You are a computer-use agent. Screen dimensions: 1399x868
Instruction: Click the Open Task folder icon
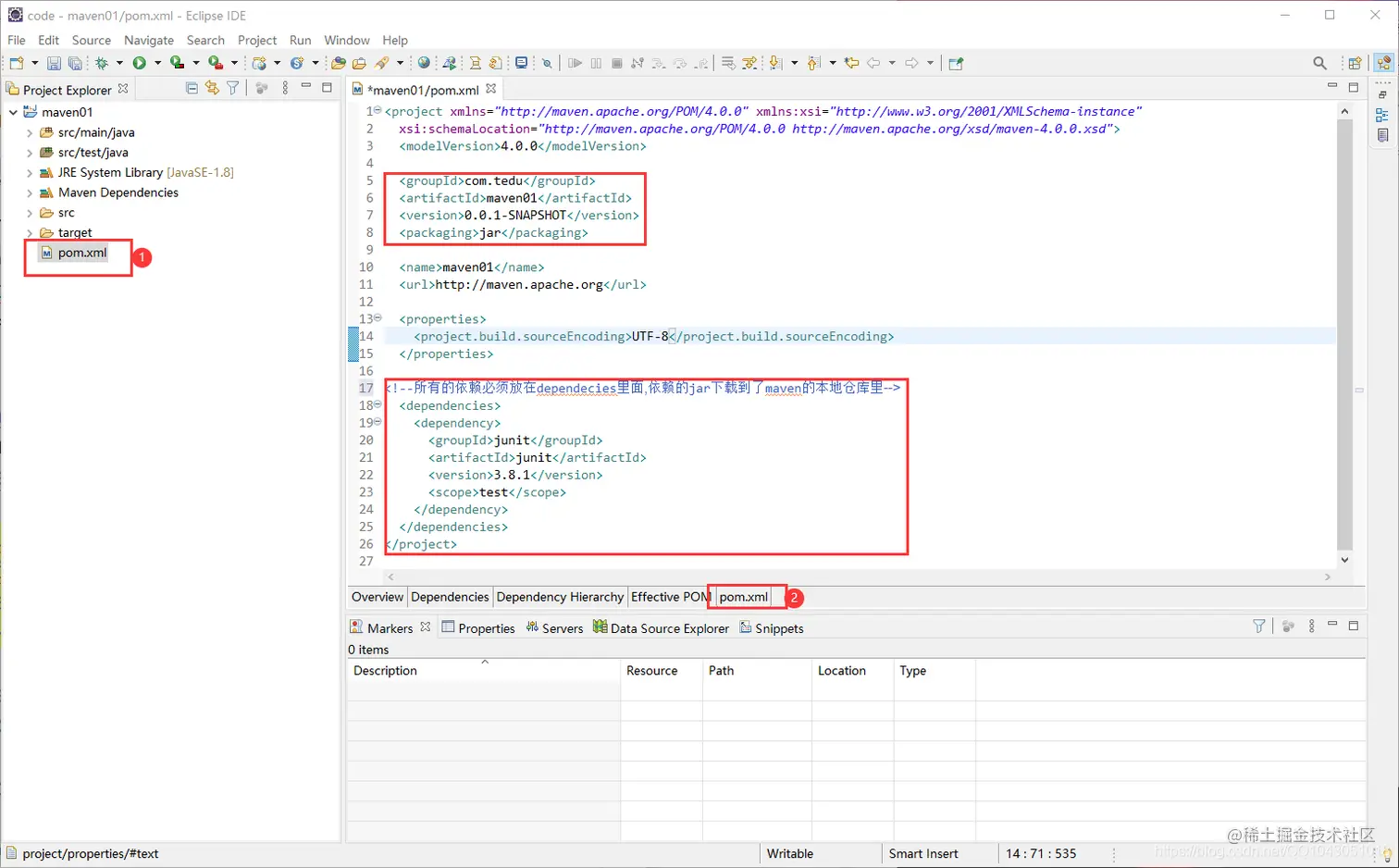click(x=359, y=63)
